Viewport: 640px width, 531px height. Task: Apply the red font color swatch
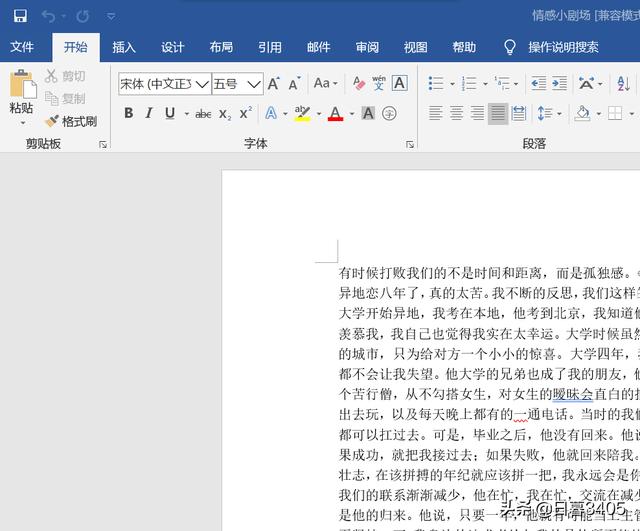pyautogui.click(x=334, y=114)
